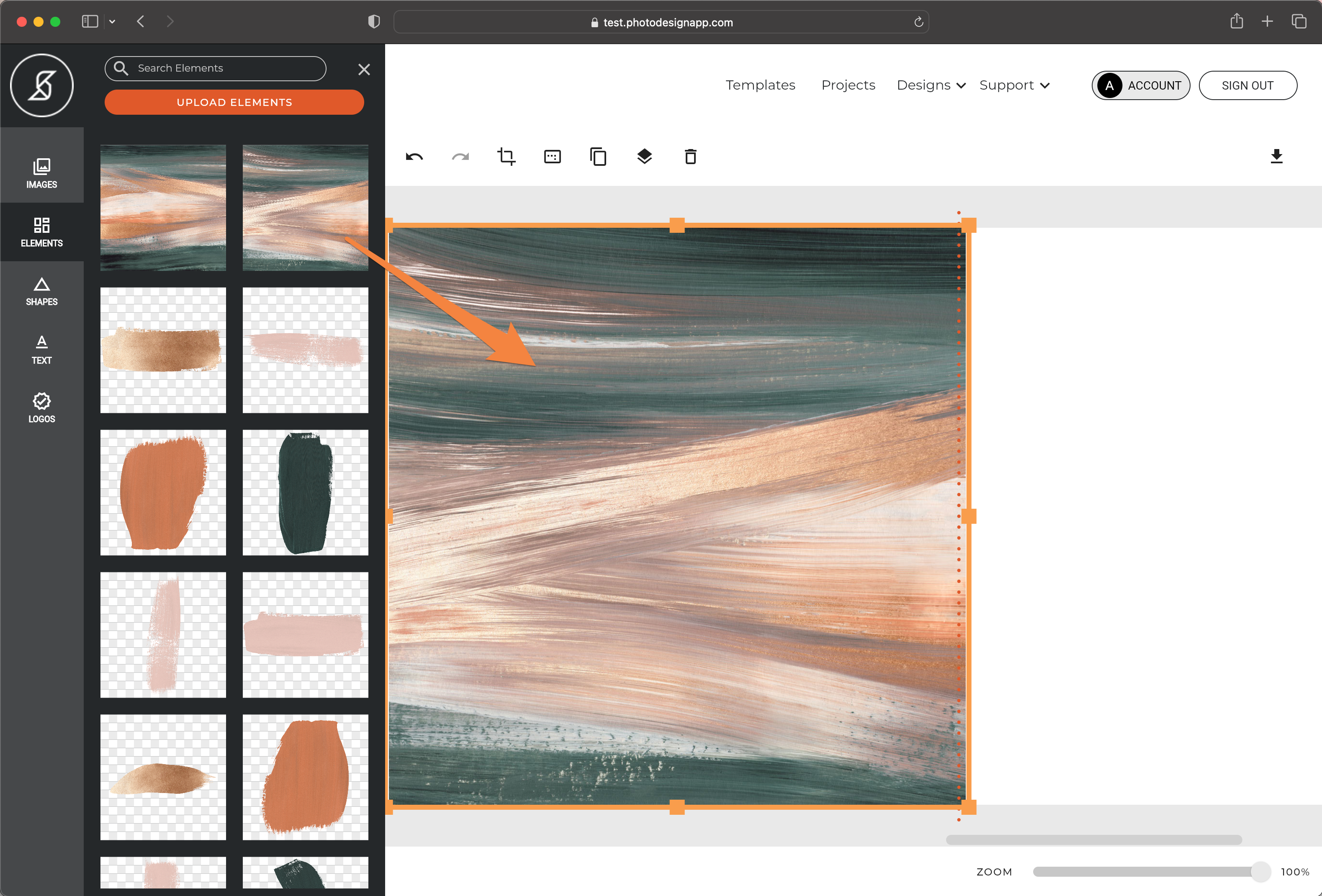Click the top-center resize handle of selection

point(677,225)
